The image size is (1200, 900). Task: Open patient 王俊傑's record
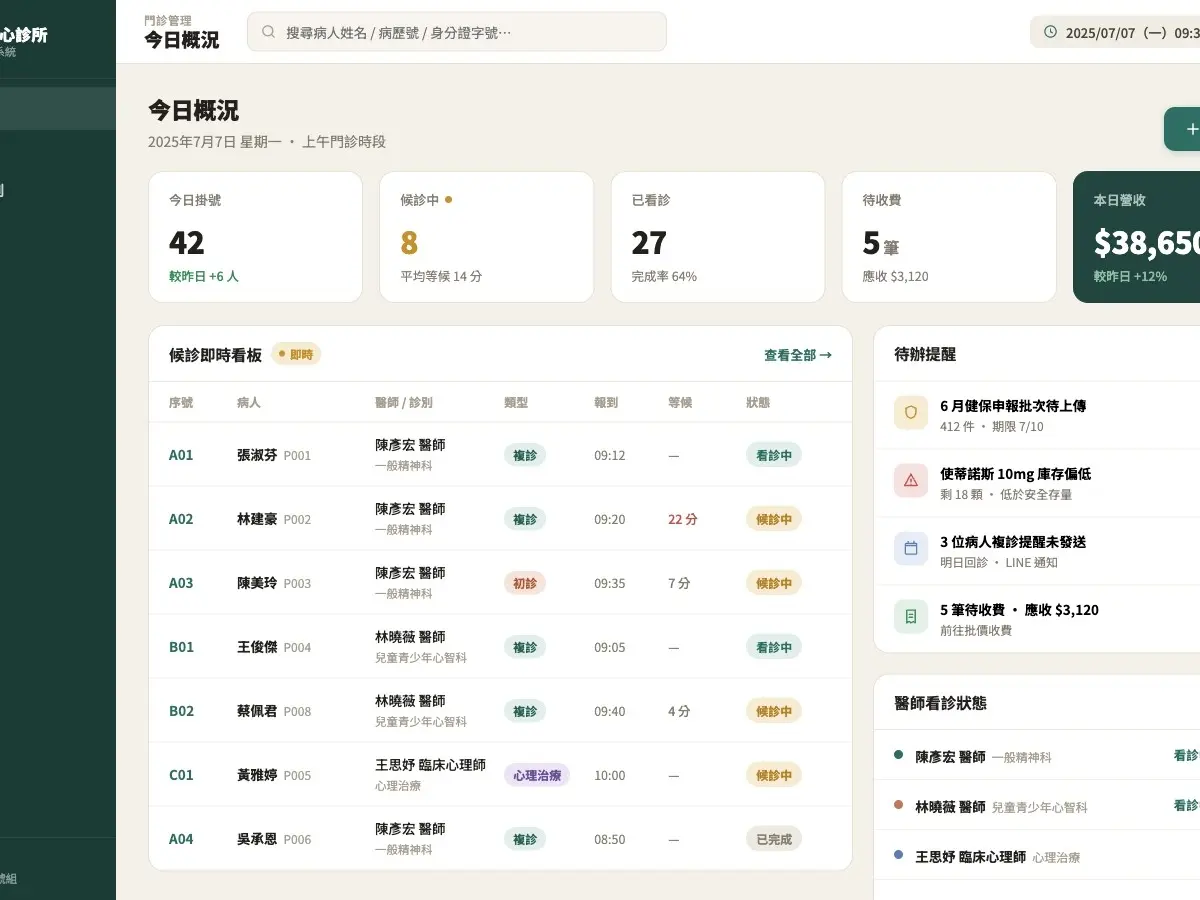click(x=257, y=647)
